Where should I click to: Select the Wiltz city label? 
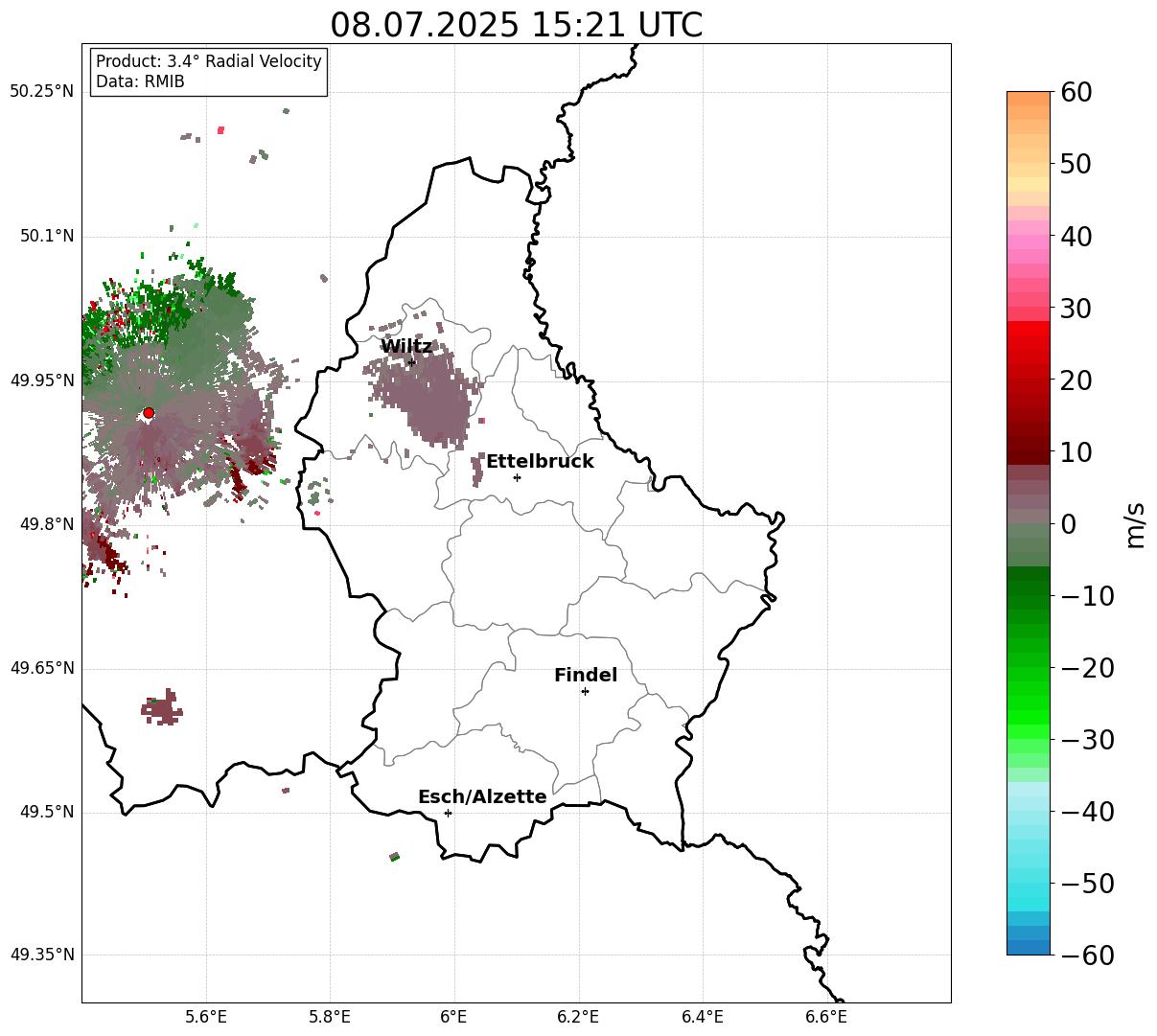point(406,347)
